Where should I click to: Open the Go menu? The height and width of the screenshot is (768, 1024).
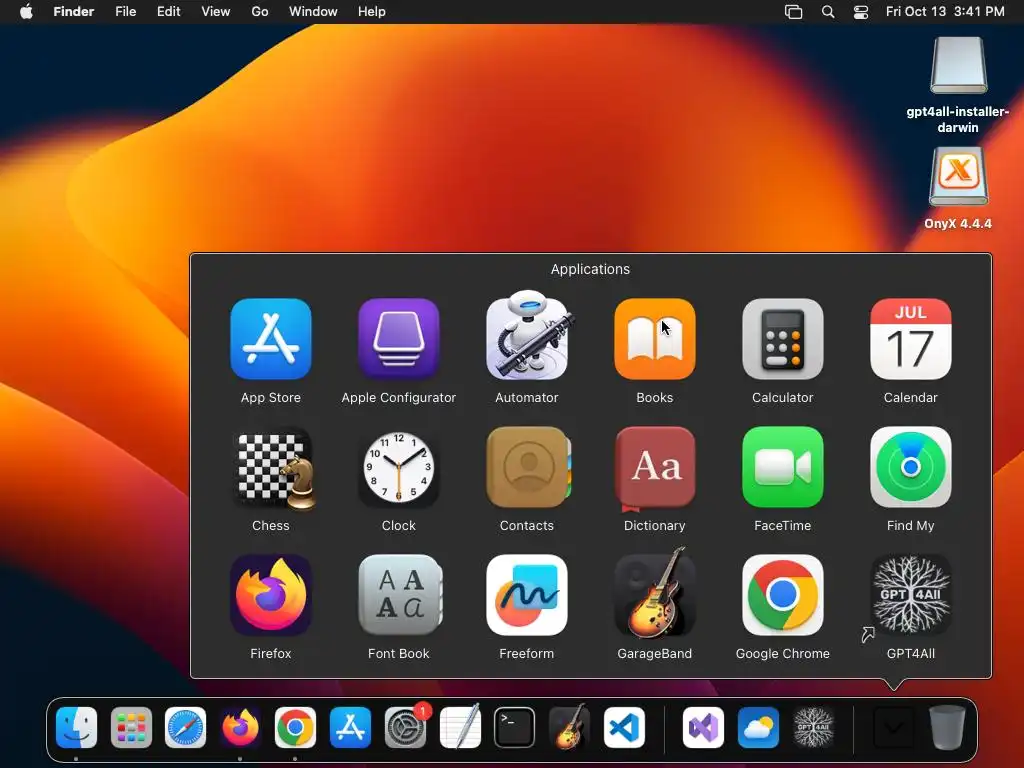[260, 12]
